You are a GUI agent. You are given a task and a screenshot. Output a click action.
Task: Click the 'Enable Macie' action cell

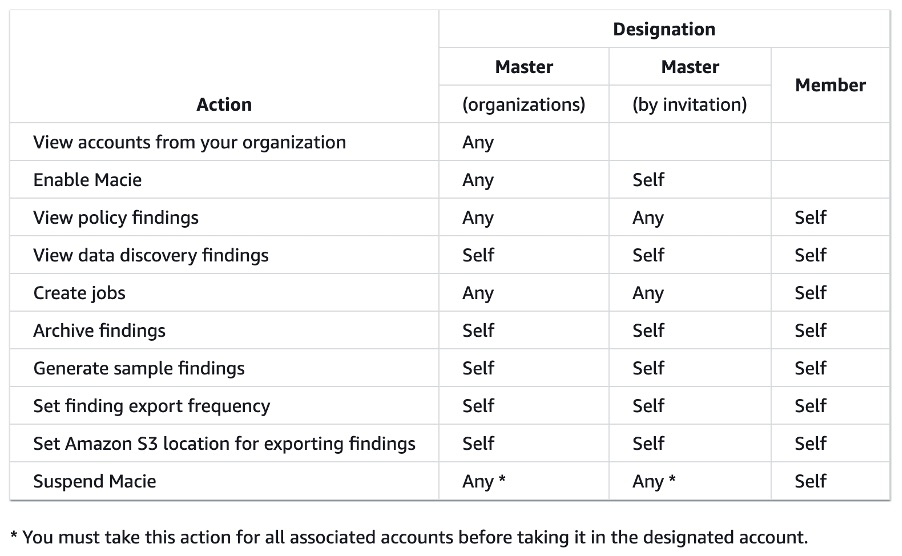(88, 180)
